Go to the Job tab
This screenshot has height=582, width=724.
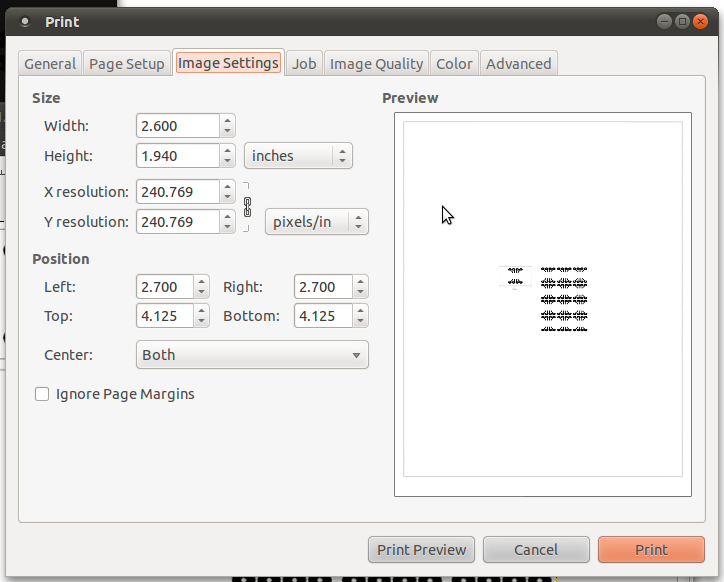click(304, 64)
